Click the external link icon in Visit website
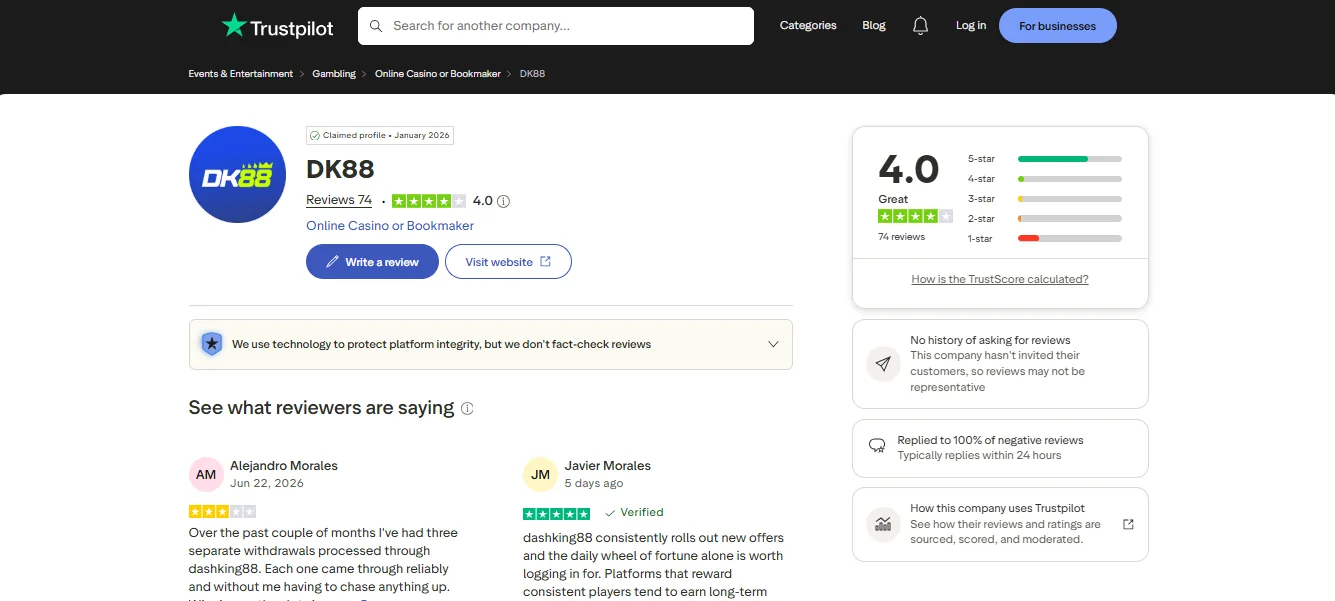The image size is (1335, 601). [545, 261]
